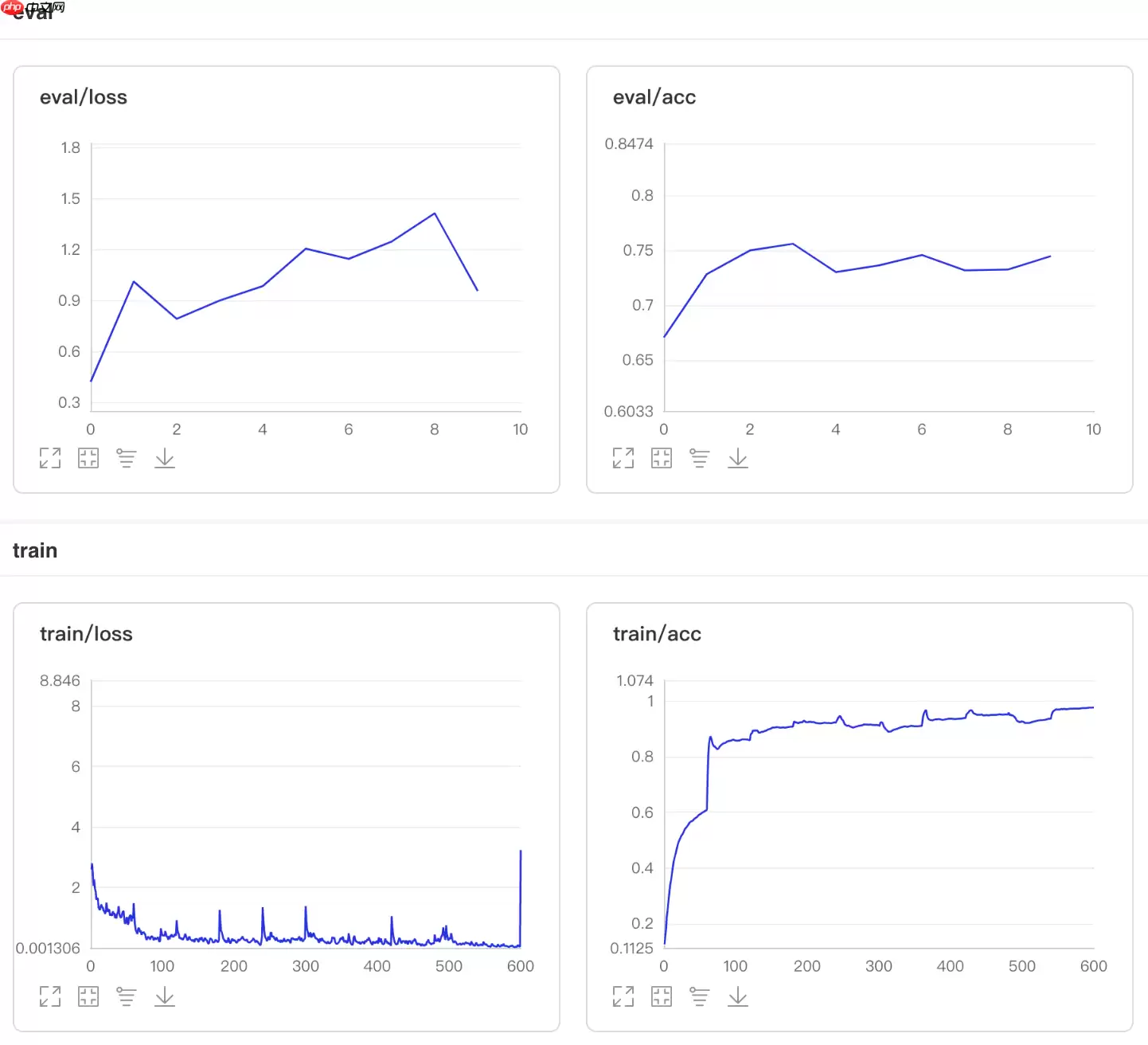
Task: Click the eval/loss chart title
Action: [x=84, y=97]
